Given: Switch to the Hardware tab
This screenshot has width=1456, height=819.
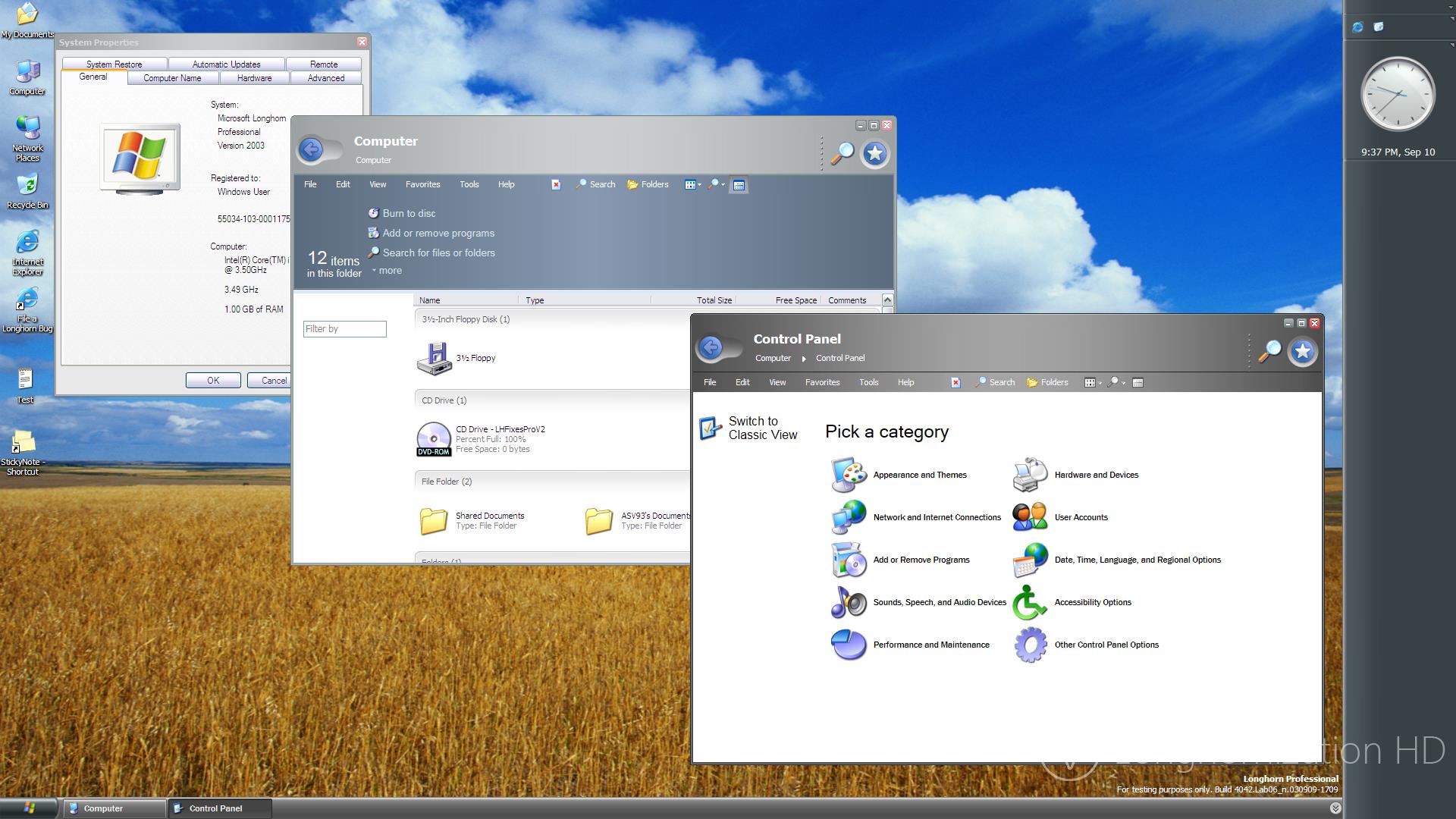Looking at the screenshot, I should click(254, 78).
